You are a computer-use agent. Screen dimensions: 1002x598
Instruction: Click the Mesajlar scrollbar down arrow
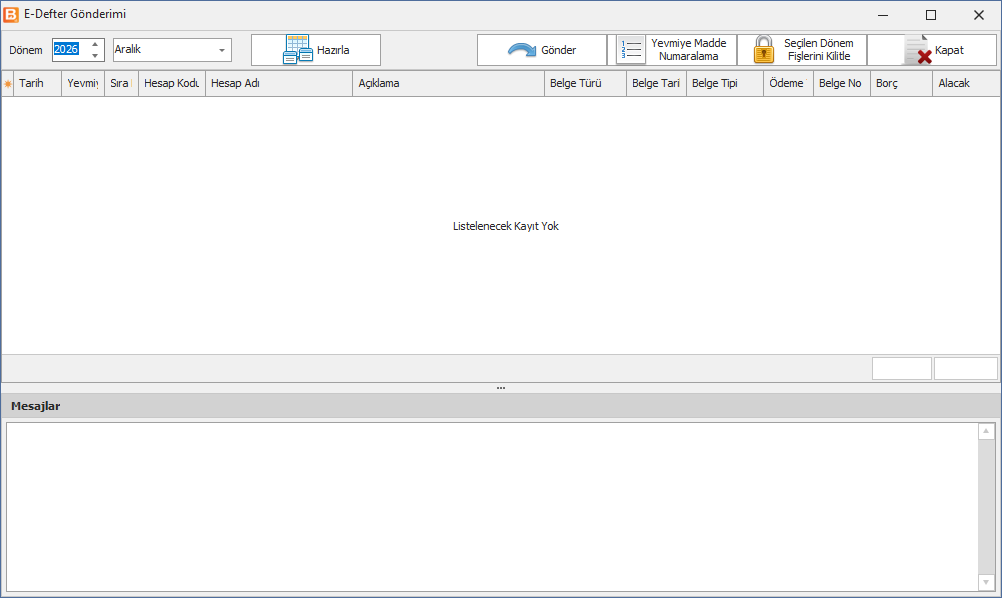(x=986, y=583)
